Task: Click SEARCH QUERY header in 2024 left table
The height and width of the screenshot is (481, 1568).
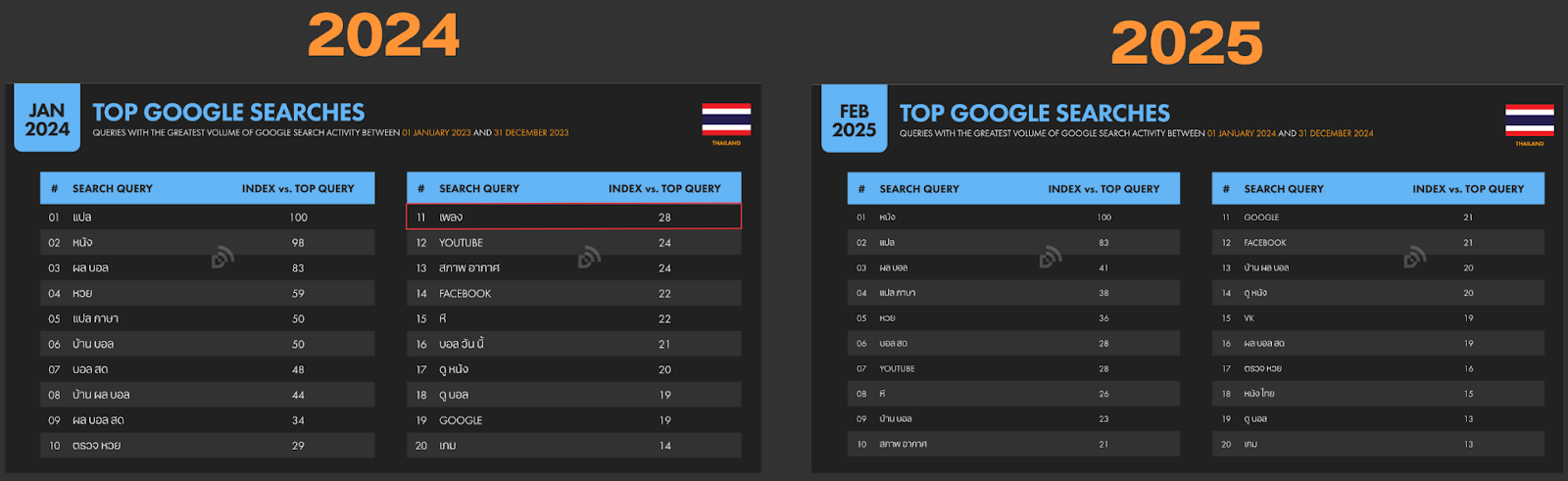Action: pyautogui.click(x=113, y=189)
